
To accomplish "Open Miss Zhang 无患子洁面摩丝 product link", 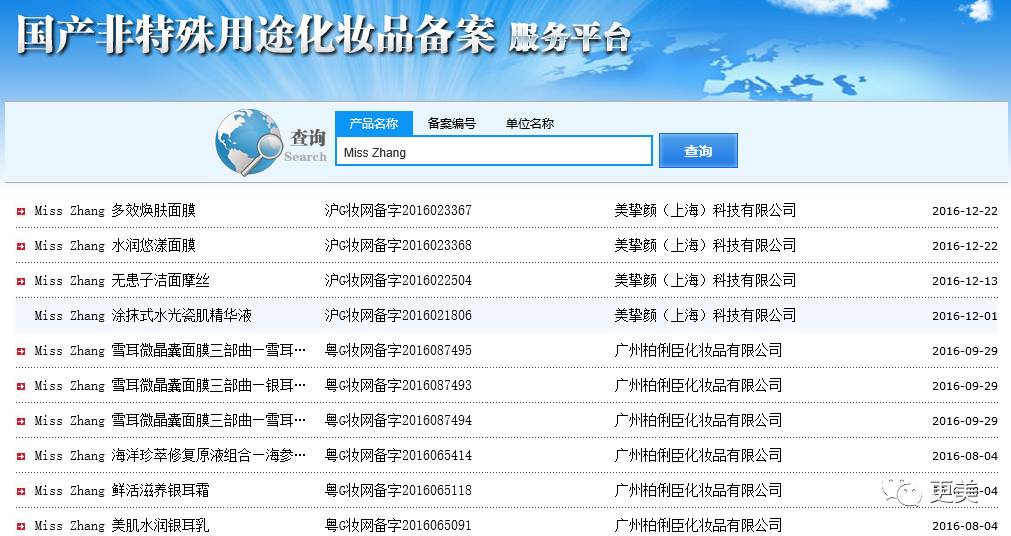I will coord(122,281).
